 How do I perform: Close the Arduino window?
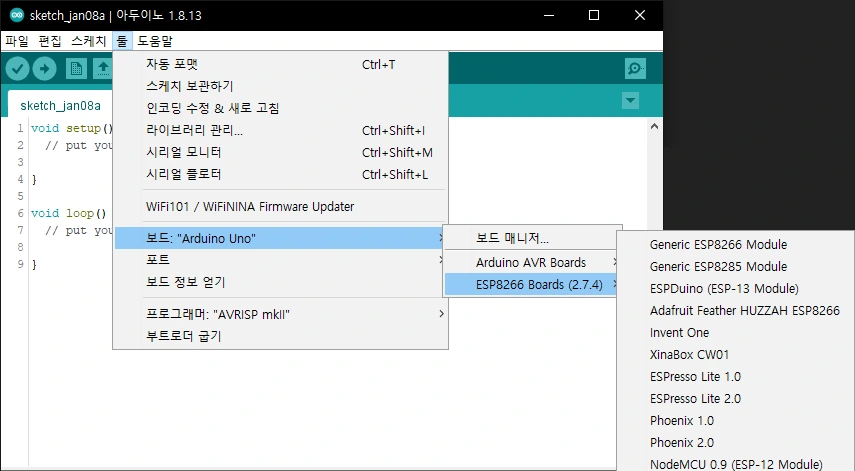(x=640, y=15)
